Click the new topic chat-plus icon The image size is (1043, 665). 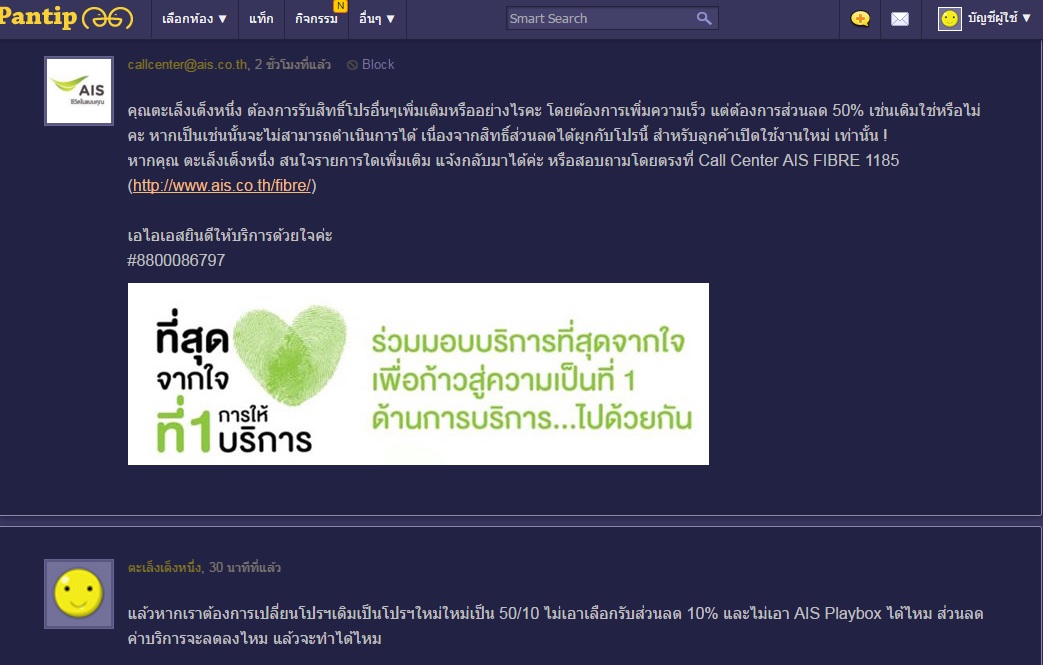[860, 19]
